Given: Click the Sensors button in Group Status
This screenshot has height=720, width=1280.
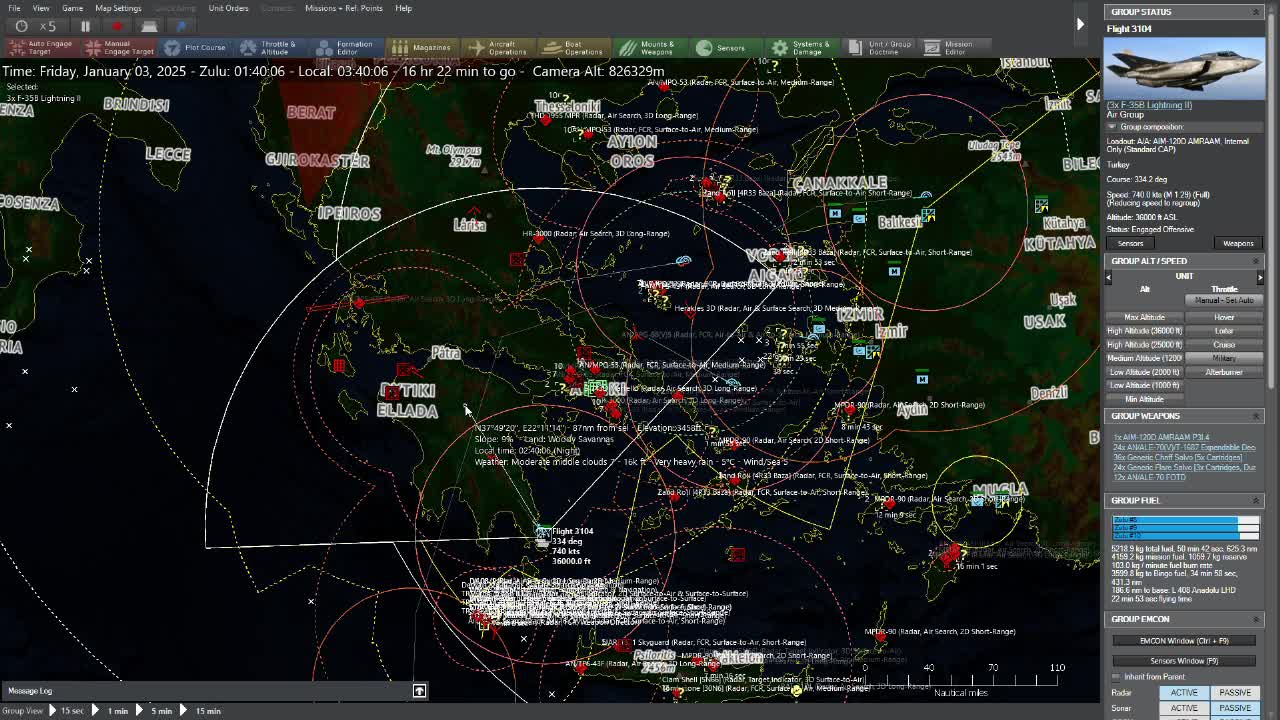Looking at the screenshot, I should tap(1130, 243).
